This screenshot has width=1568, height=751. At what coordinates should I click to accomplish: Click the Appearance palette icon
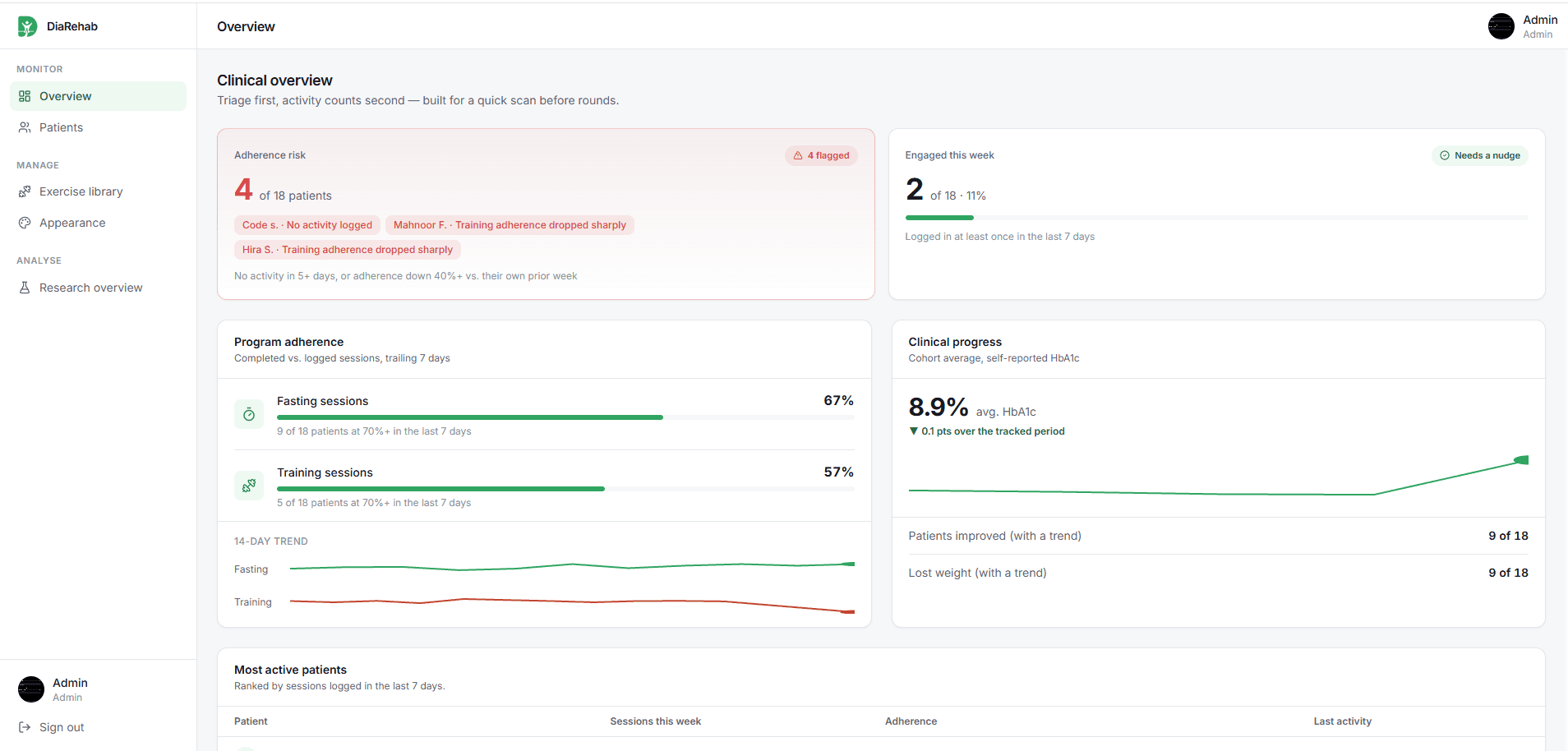[x=25, y=223]
